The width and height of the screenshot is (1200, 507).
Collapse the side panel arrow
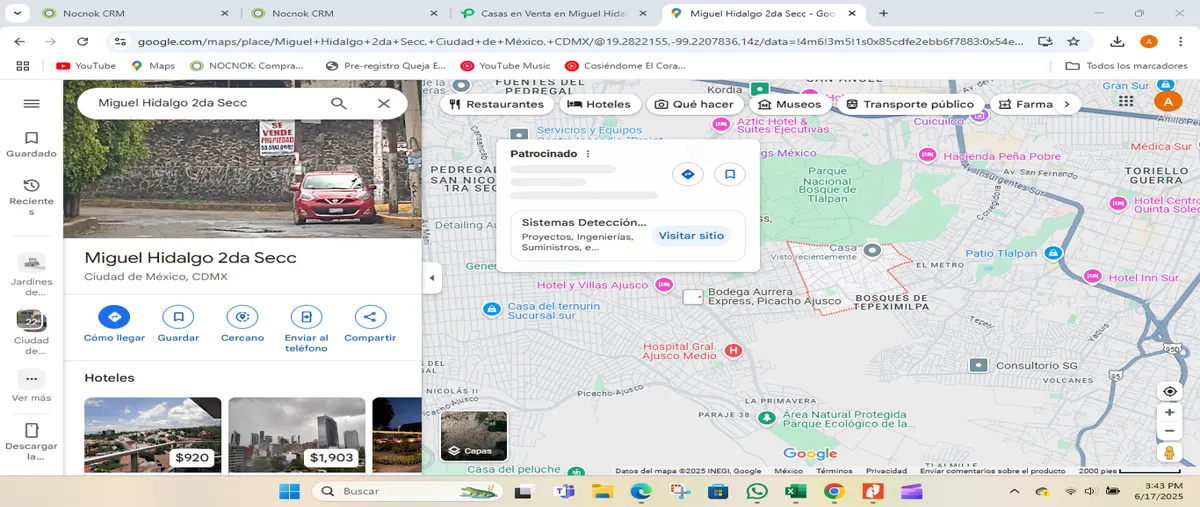432,278
